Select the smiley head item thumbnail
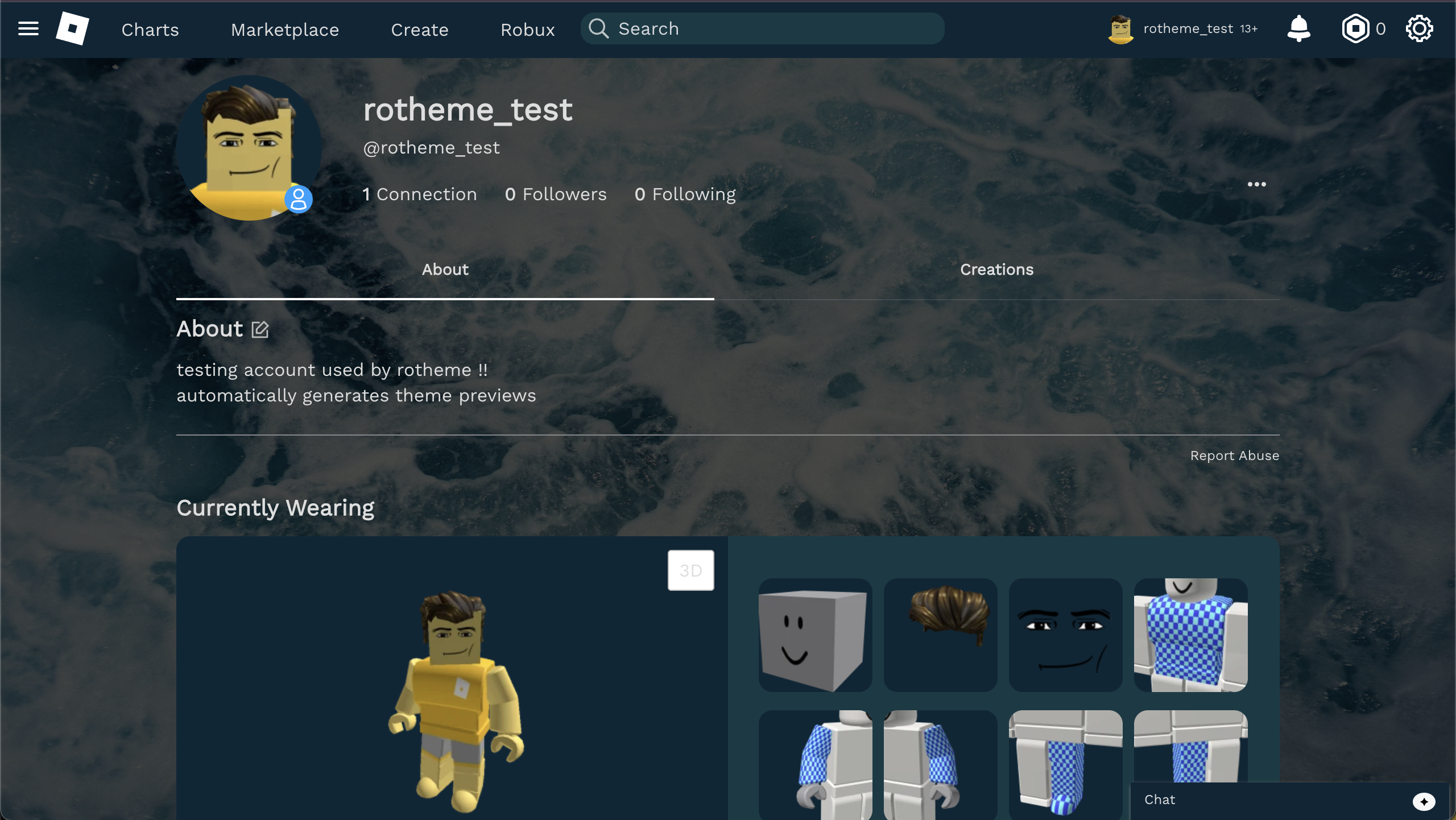Image resolution: width=1456 pixels, height=820 pixels. [814, 635]
